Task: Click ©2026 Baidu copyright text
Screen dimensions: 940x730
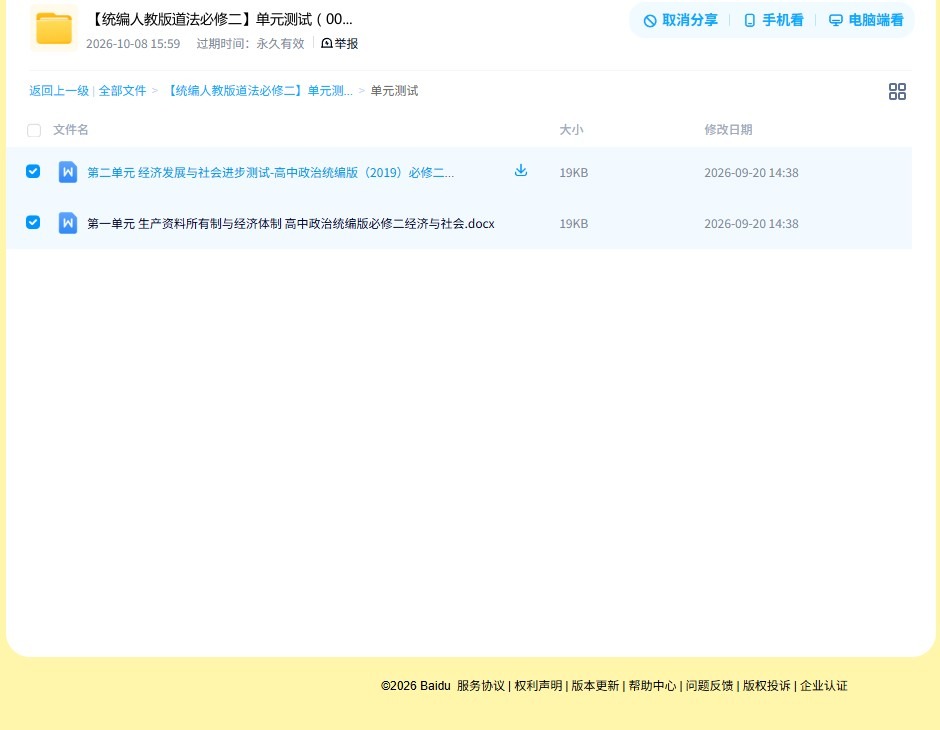Action: pos(415,686)
